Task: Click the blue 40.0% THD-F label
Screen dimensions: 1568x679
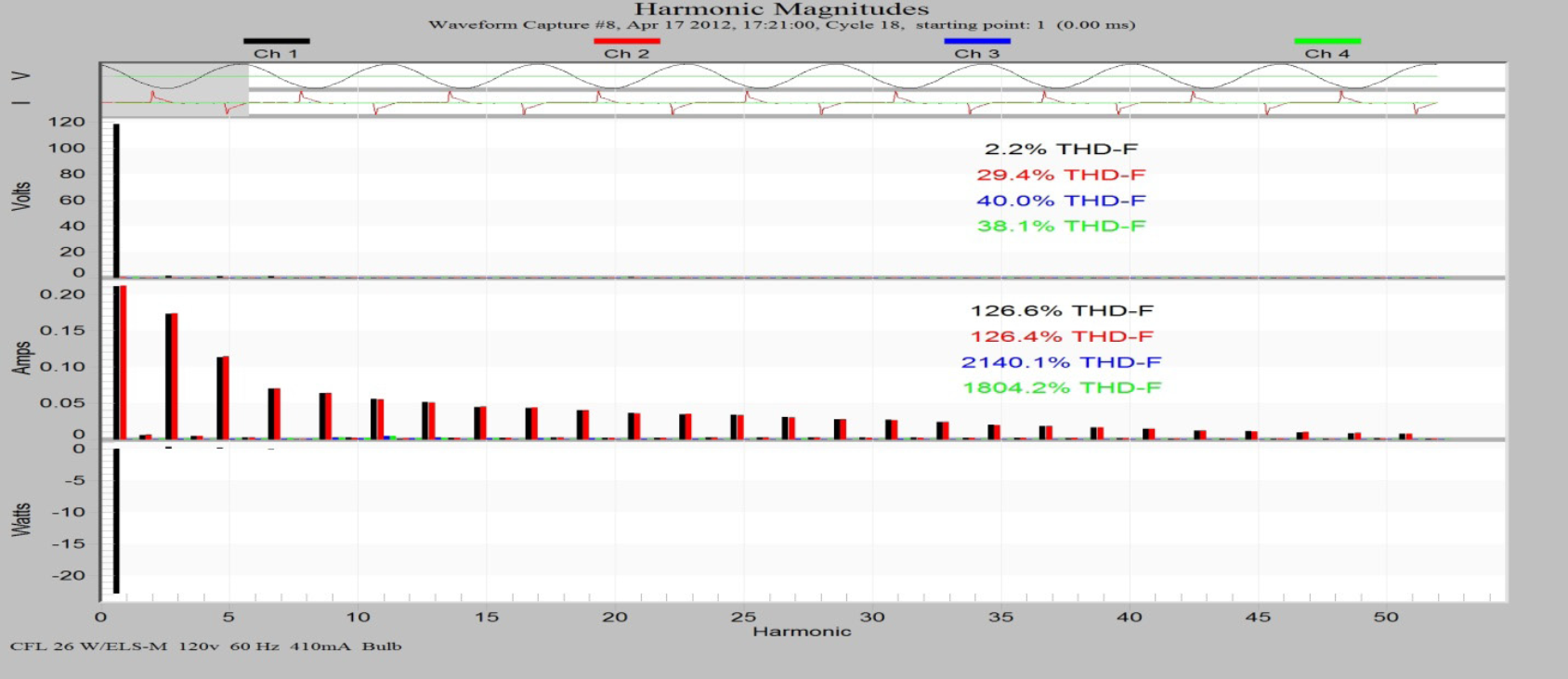Action: (1061, 201)
